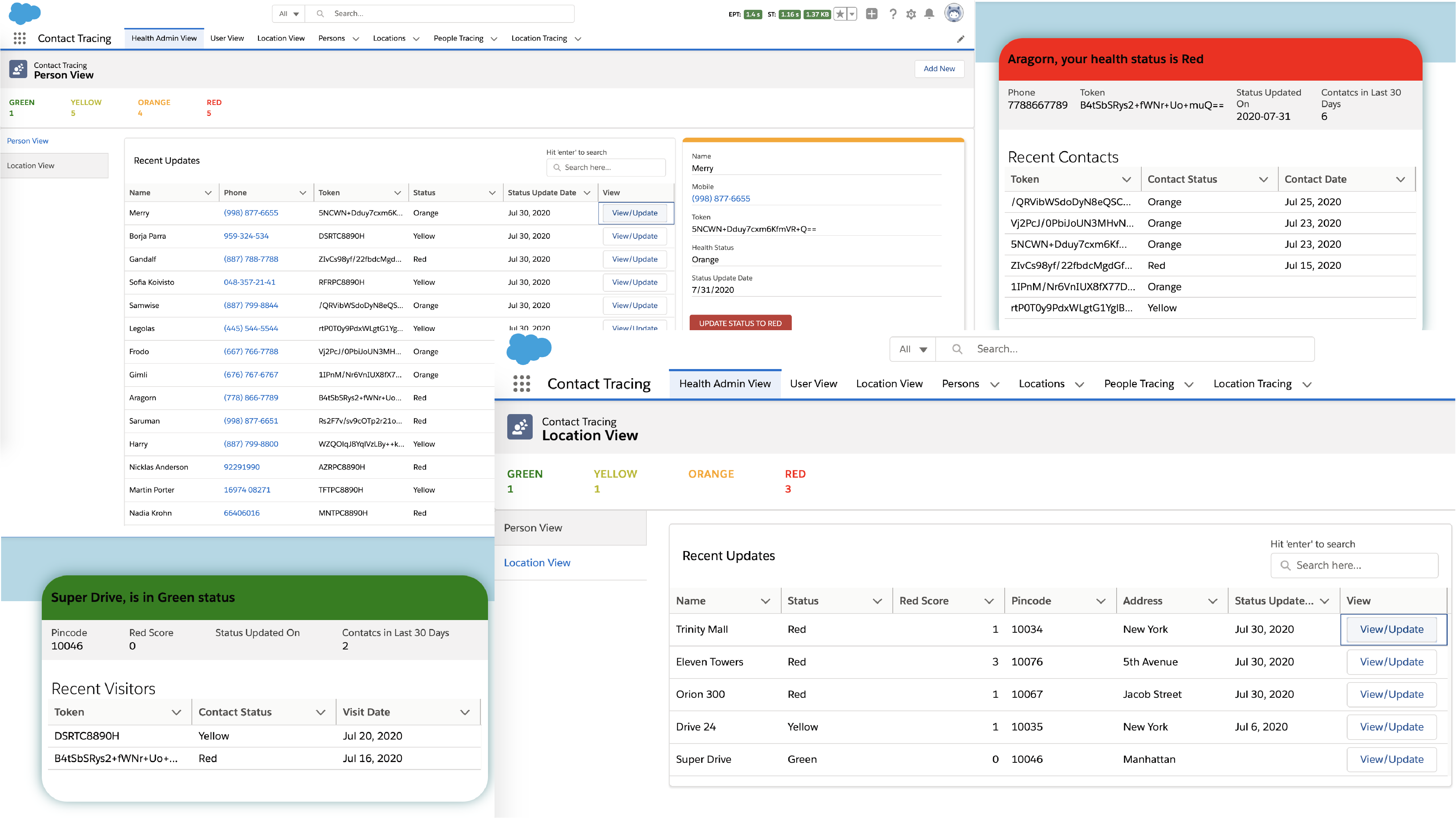Expand the Location Tracing menu in the Location View window
The image size is (1456, 818).
tap(1307, 385)
